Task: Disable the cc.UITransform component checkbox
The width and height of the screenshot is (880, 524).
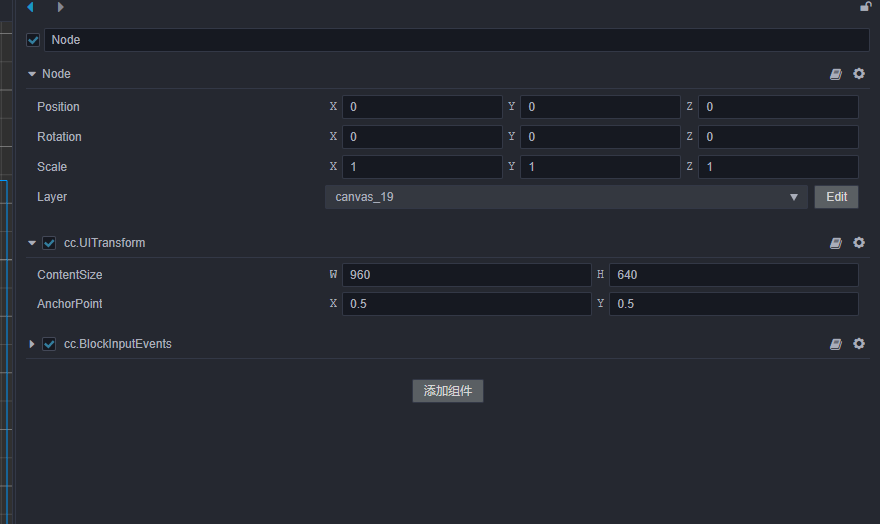Action: (x=49, y=243)
